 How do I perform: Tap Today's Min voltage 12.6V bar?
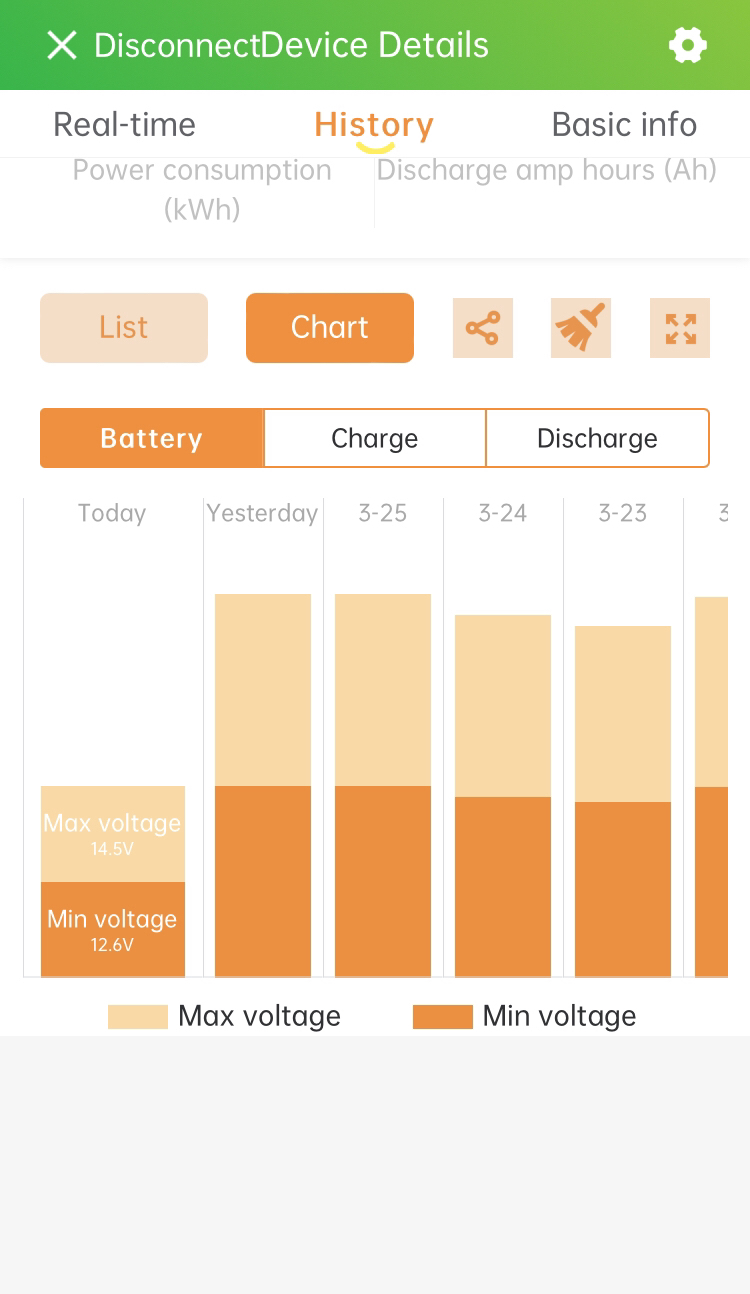[113, 929]
